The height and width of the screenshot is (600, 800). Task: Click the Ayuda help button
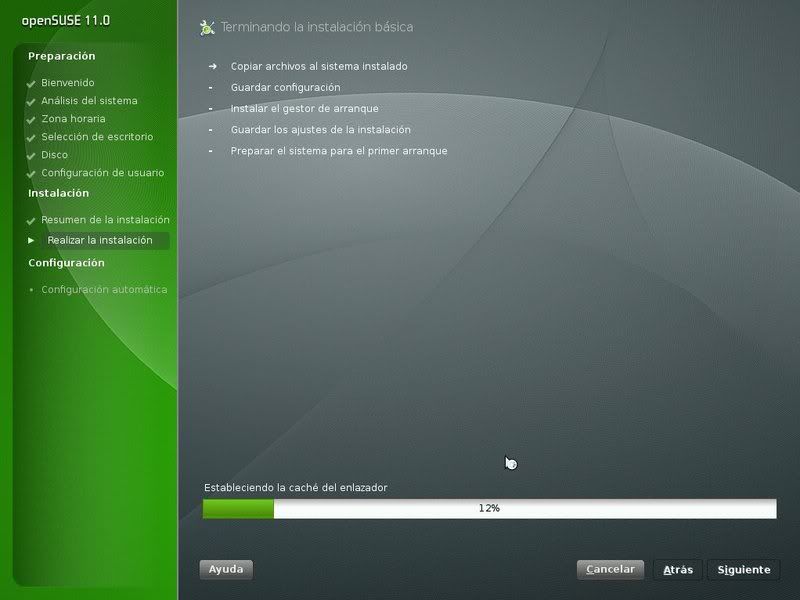coord(226,569)
